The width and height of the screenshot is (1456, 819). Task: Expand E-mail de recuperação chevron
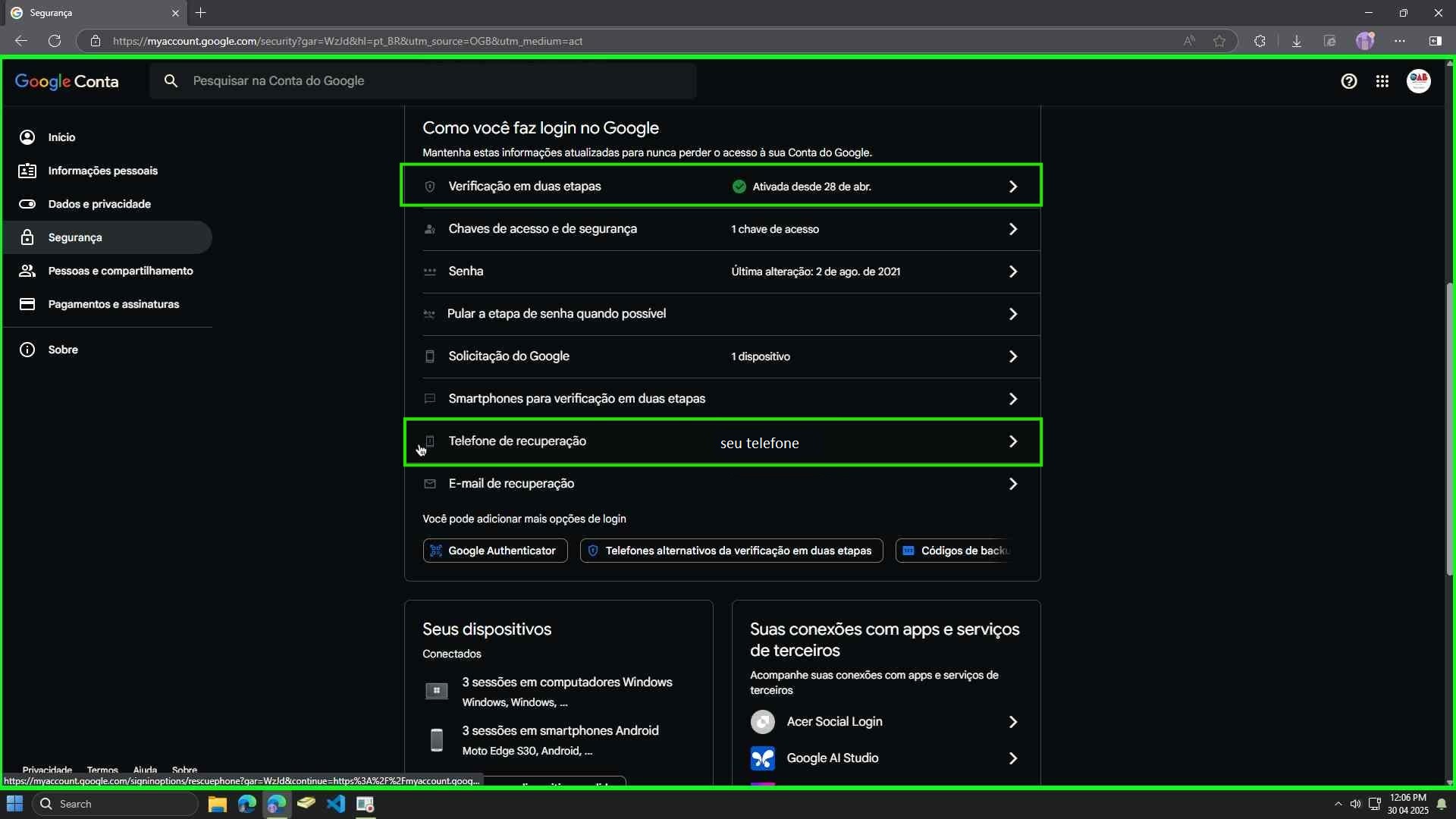point(1012,484)
